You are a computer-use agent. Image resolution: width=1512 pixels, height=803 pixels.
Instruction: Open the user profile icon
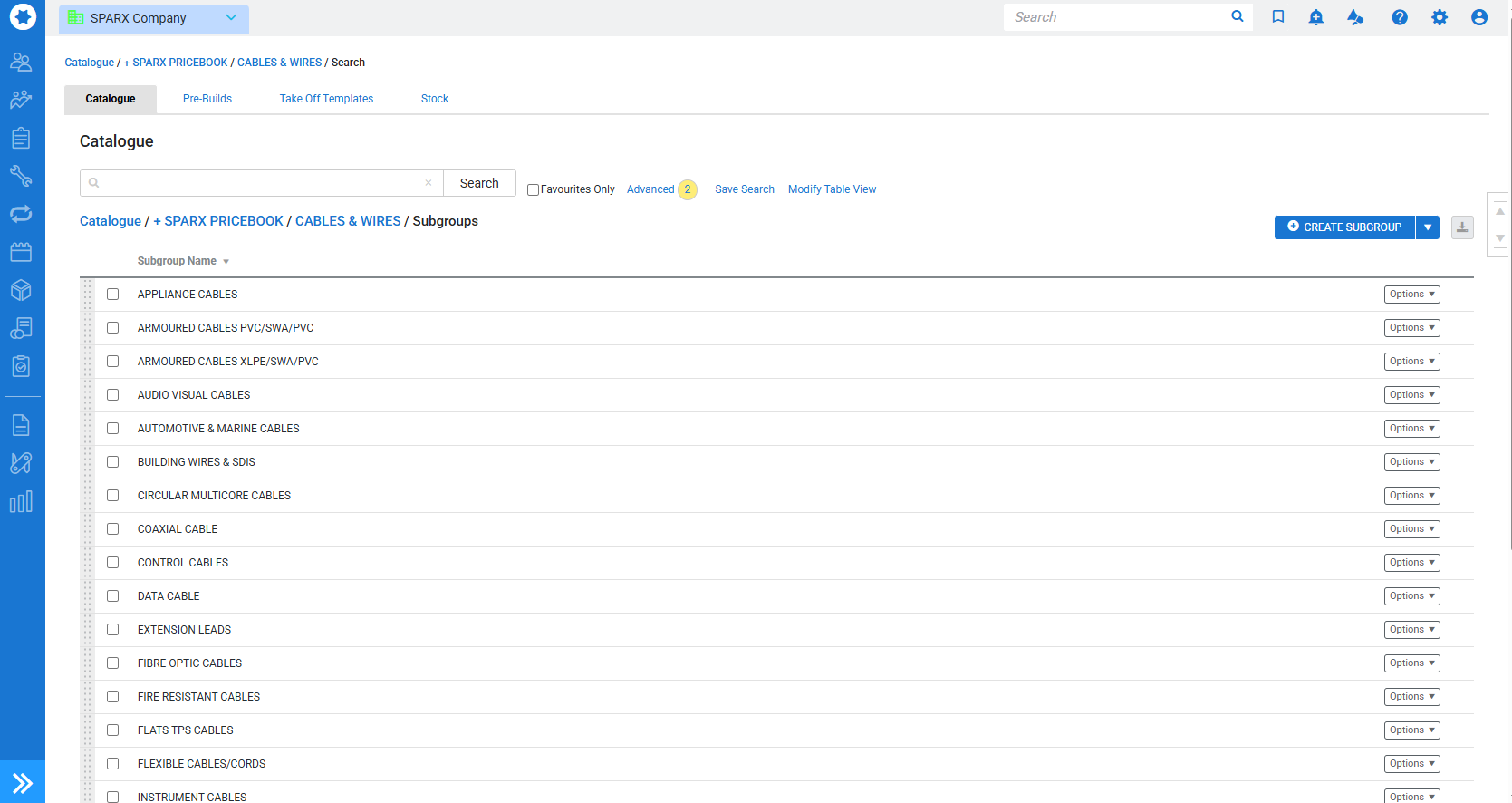(1478, 17)
